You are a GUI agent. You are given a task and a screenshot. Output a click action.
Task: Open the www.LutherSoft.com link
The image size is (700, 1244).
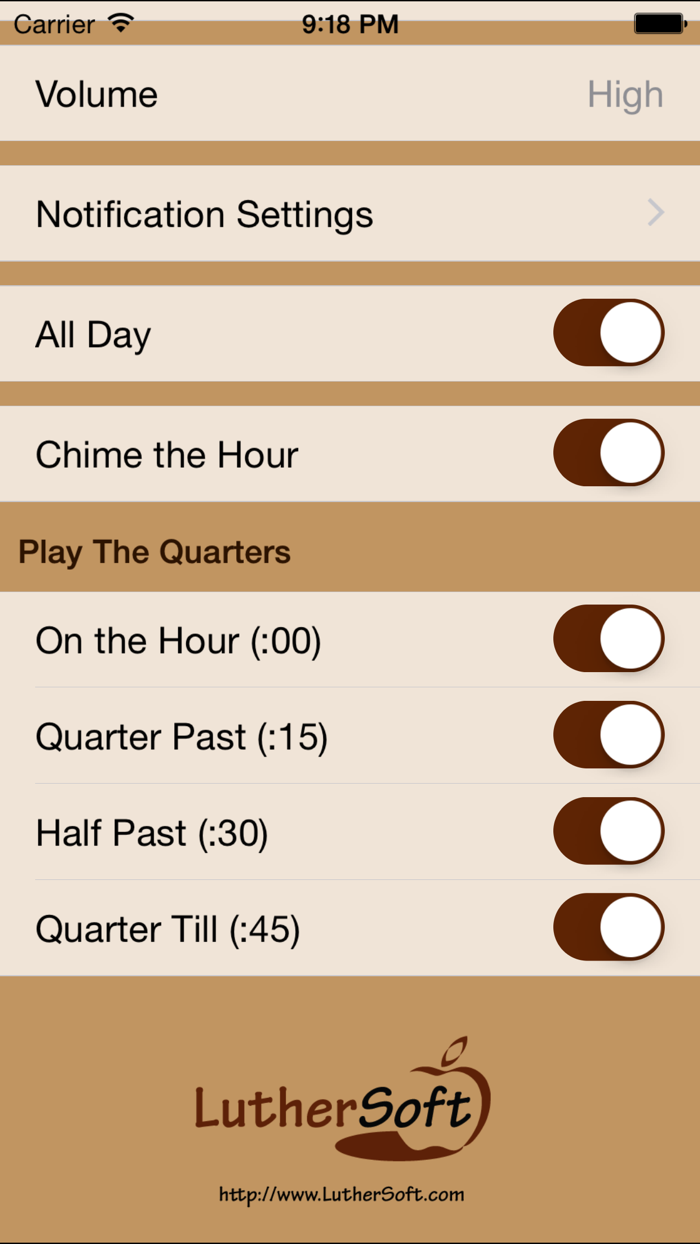[x=342, y=1194]
